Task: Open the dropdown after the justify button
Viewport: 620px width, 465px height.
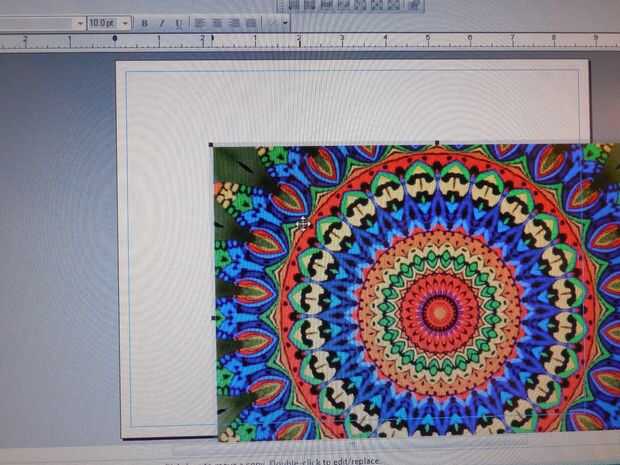Action: click(285, 23)
